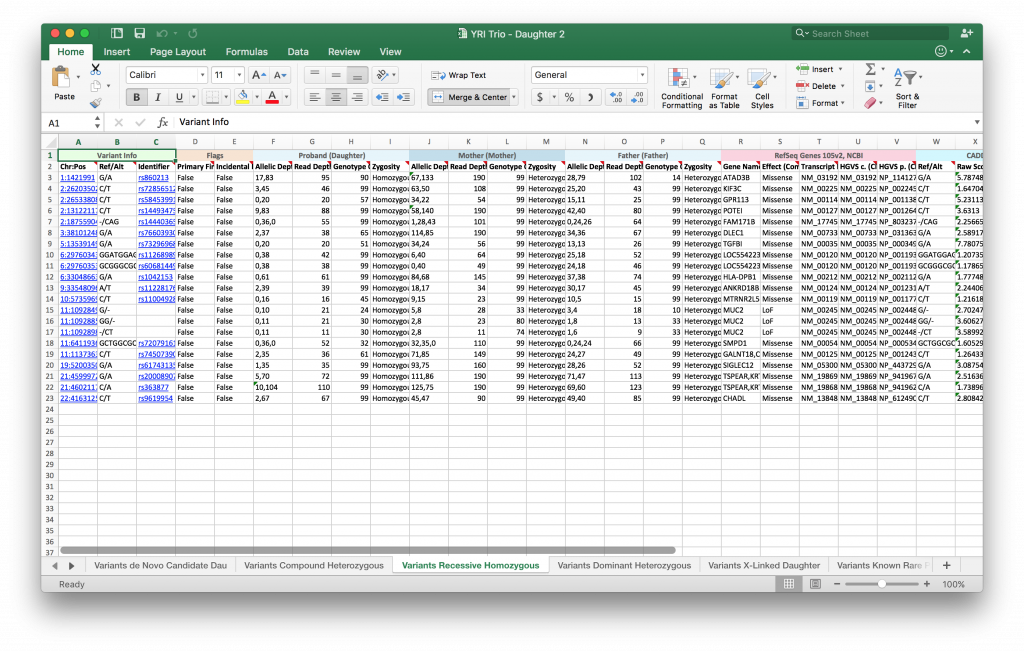Click the Copy icon
Image resolution: width=1024 pixels, height=651 pixels.
[x=96, y=86]
